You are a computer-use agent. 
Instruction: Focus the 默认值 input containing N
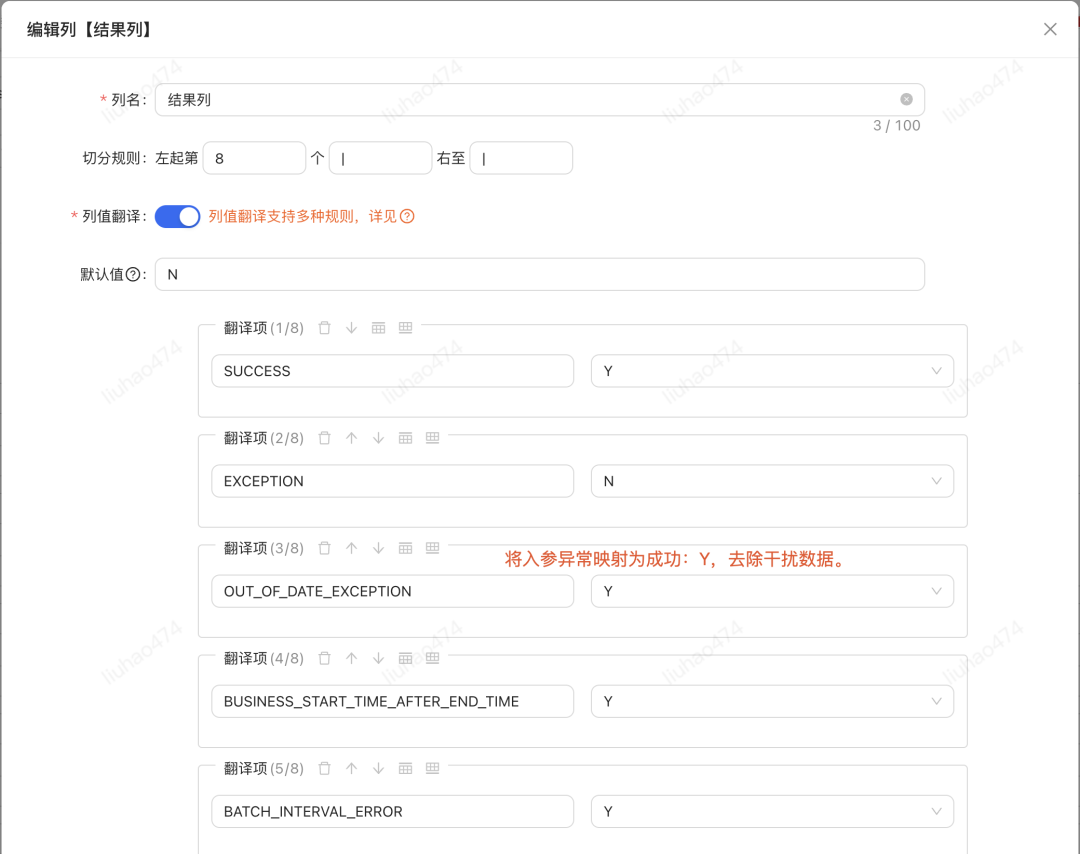coord(539,274)
